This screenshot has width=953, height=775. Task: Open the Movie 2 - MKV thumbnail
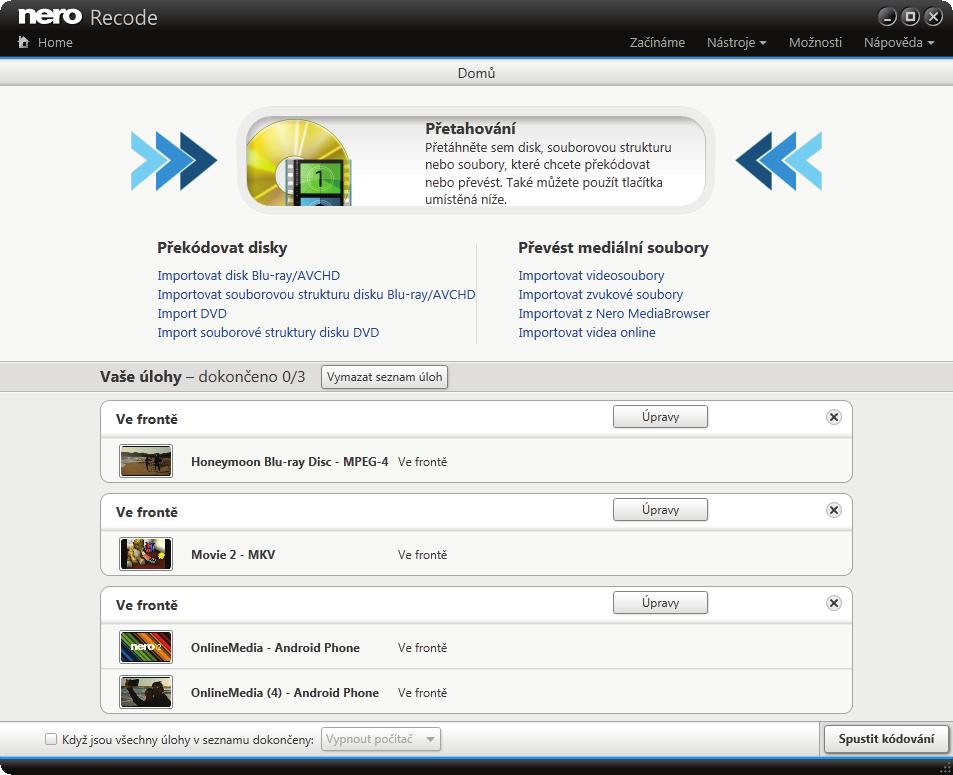146,554
